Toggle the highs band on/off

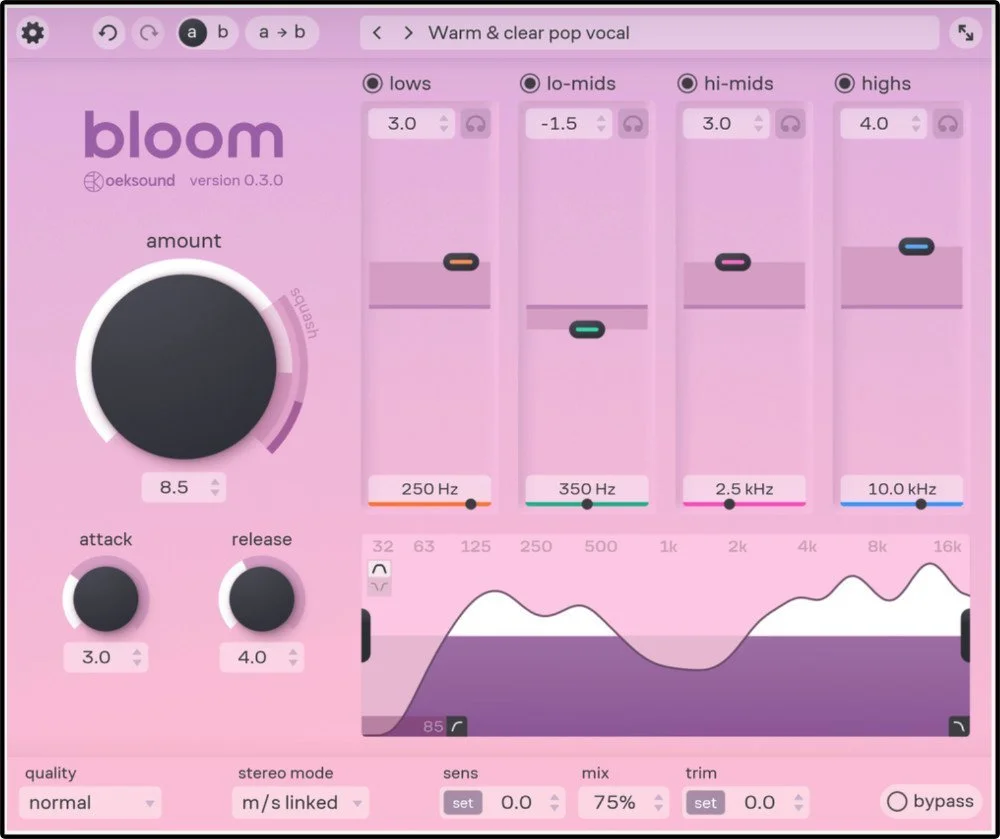pos(844,84)
